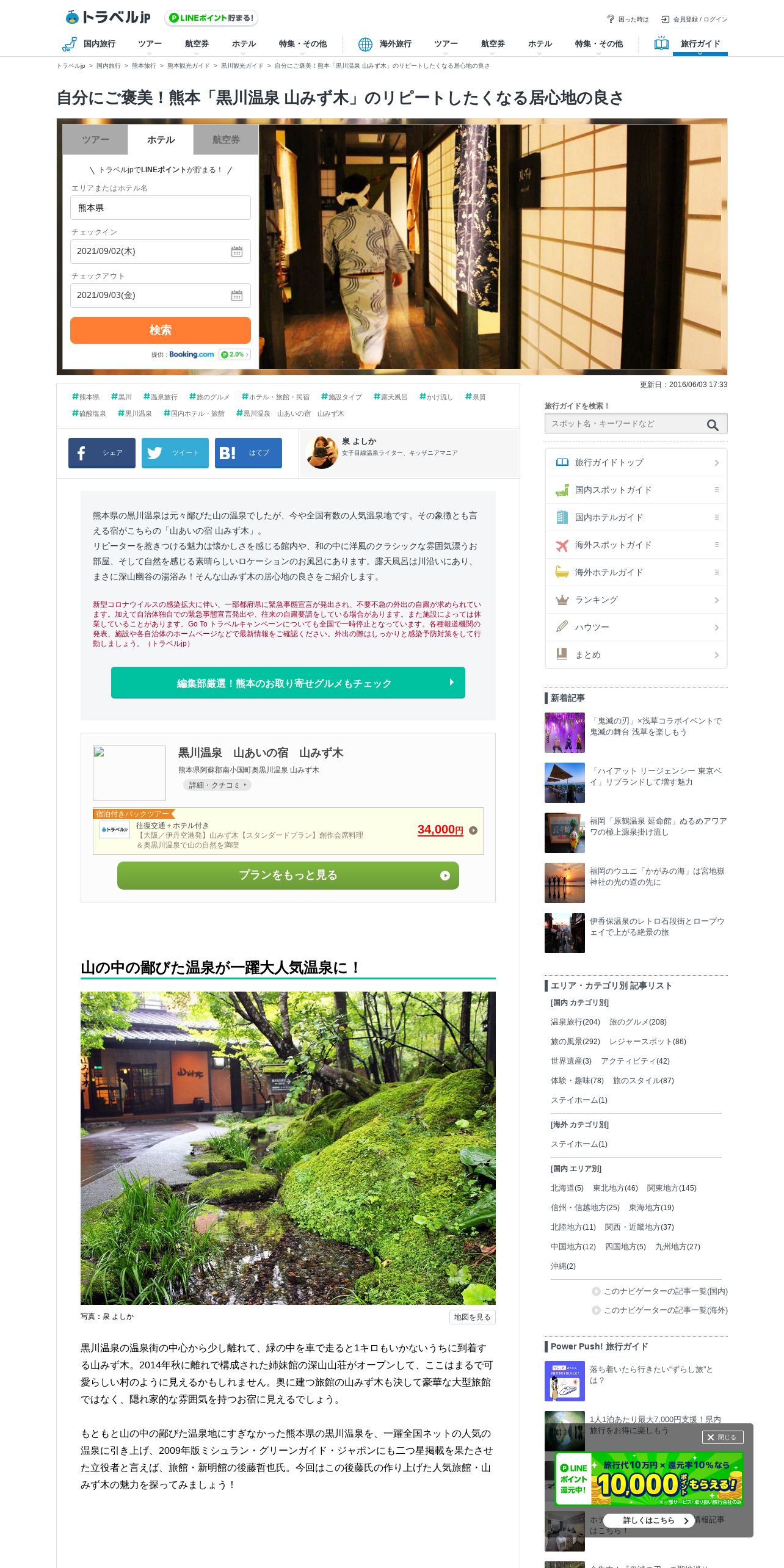Click the 困った時は help icon
This screenshot has height=1568, width=784.
(x=610, y=19)
